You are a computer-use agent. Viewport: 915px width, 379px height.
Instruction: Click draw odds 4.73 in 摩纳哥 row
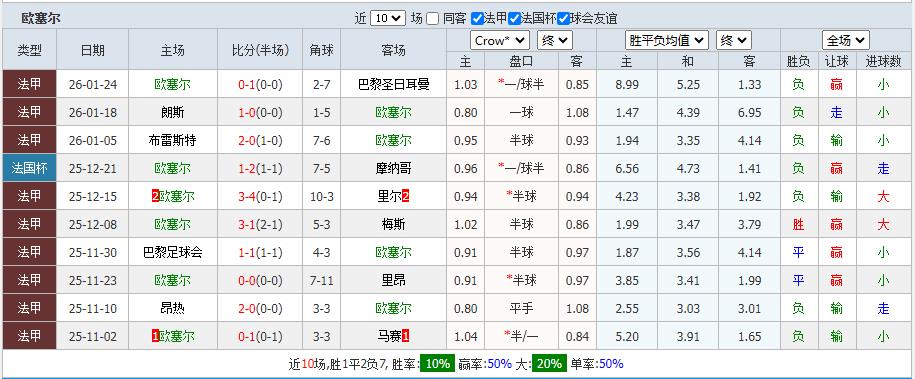tap(688, 169)
